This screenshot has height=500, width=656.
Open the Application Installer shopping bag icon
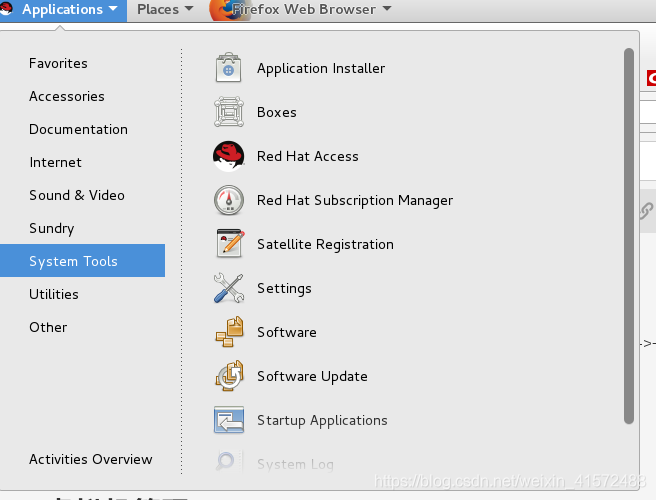228,67
